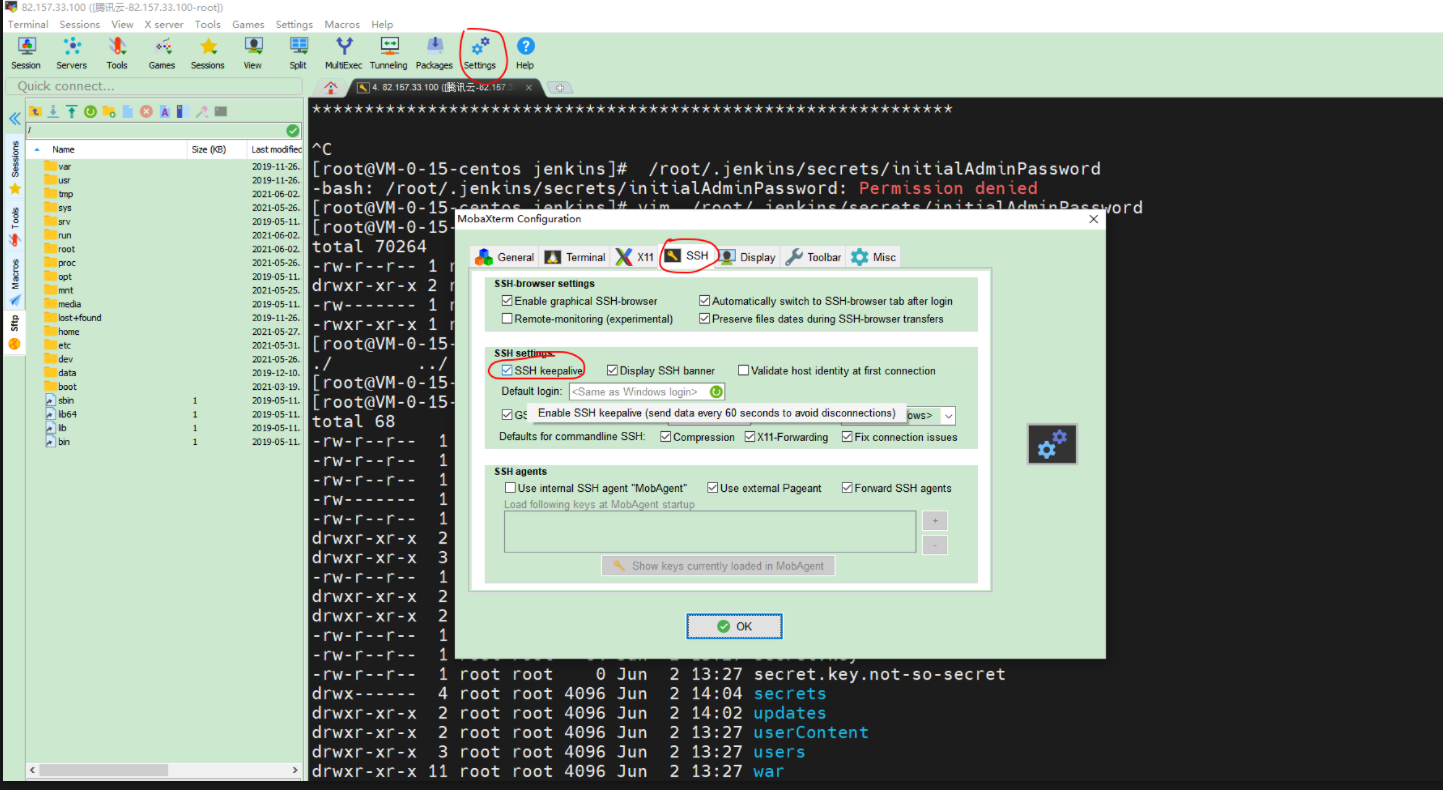Image resolution: width=1443 pixels, height=790 pixels.
Task: Open the Games toolbar icon
Action: coord(161,50)
